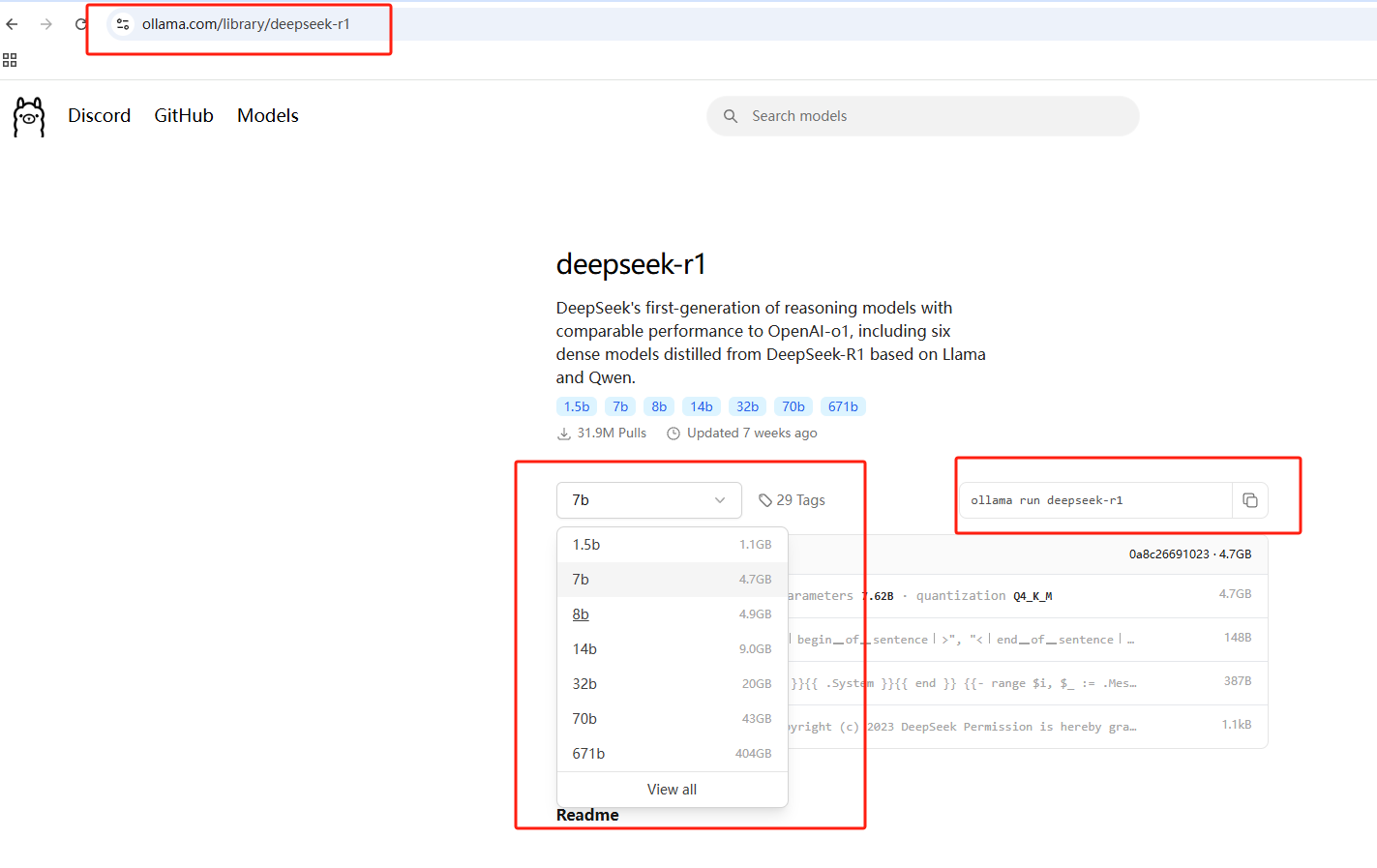The image size is (1377, 868).
Task: Click the search magnifier icon
Action: coord(731,116)
